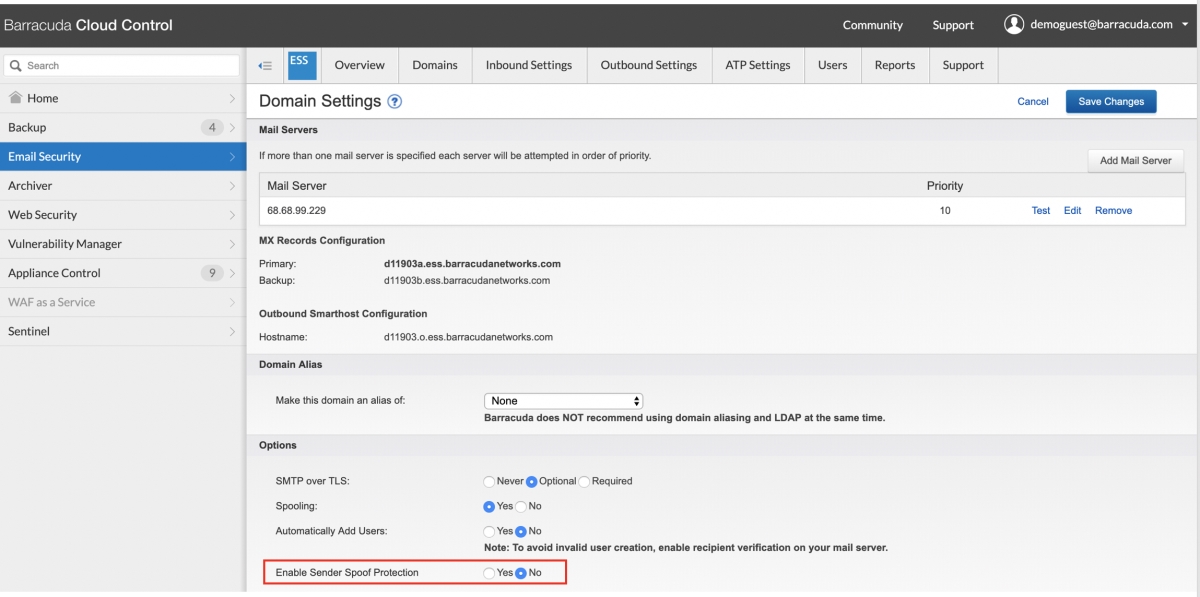Click the user avatar icon
The image size is (1200, 597).
click(1015, 24)
